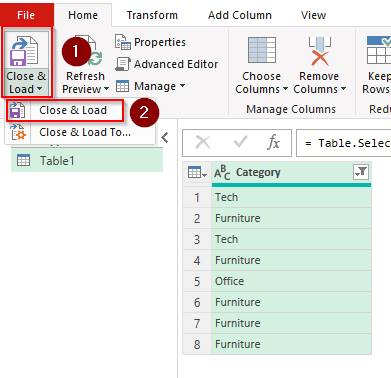This screenshot has width=391, height=378.
Task: Click the Properties icon
Action: point(123,42)
